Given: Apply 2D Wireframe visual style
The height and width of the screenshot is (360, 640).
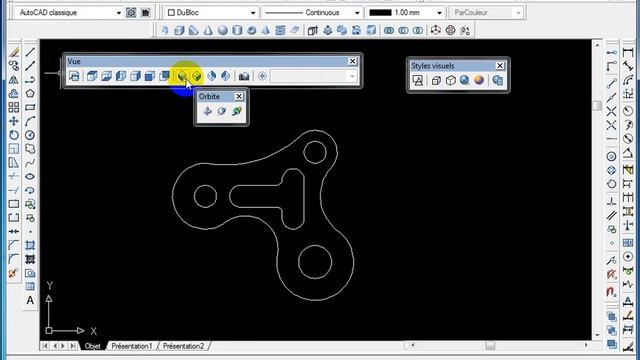Looking at the screenshot, I should pyautogui.click(x=418, y=80).
